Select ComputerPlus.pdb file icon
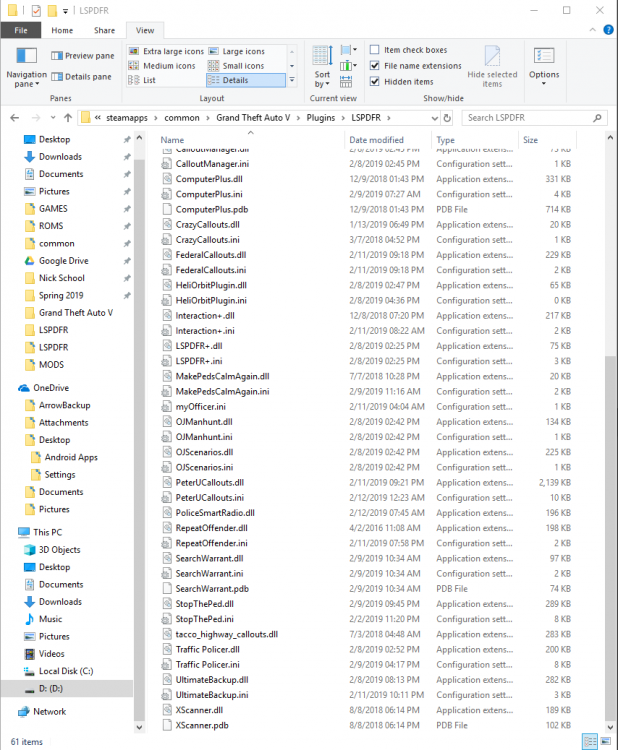Viewport: 618px width, 750px height. coord(166,210)
